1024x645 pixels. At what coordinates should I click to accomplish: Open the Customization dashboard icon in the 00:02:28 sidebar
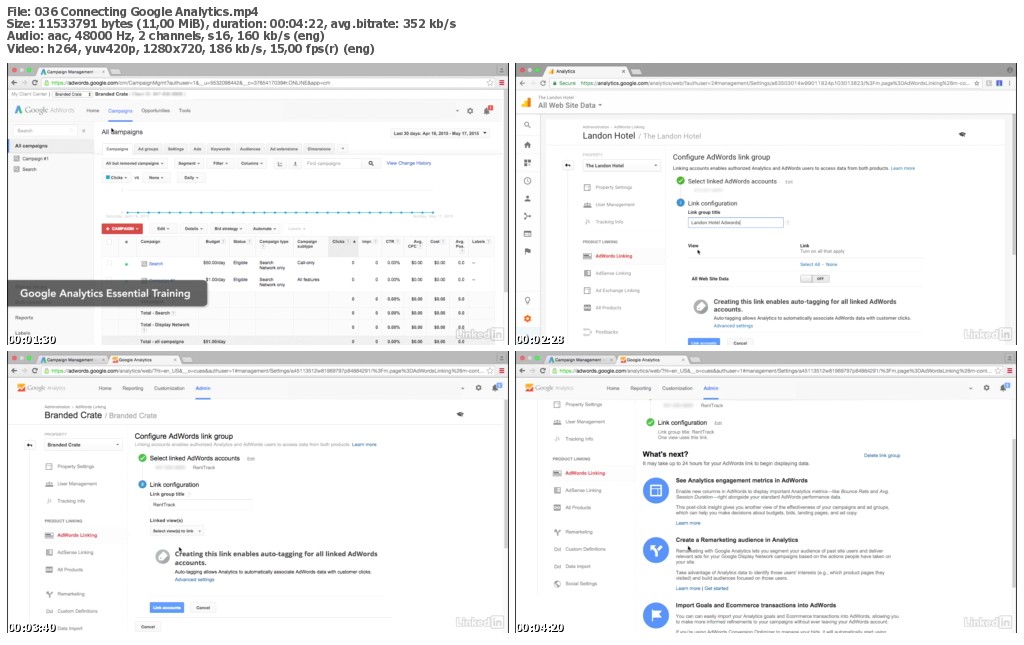527,163
